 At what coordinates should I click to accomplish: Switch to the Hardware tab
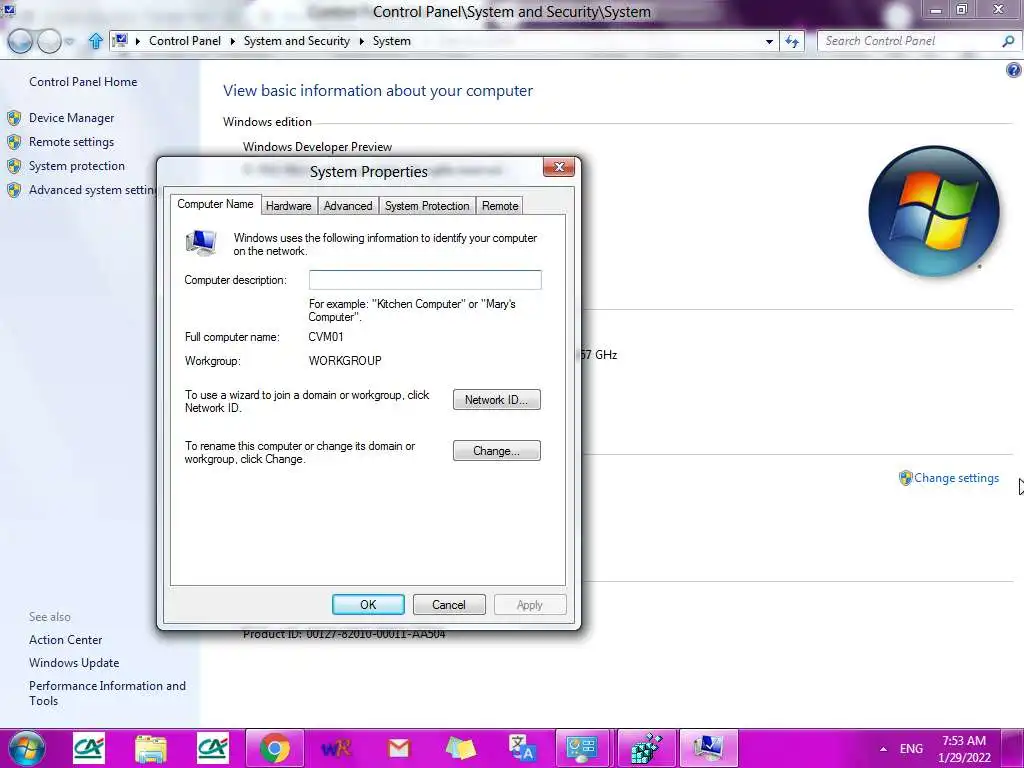(288, 206)
